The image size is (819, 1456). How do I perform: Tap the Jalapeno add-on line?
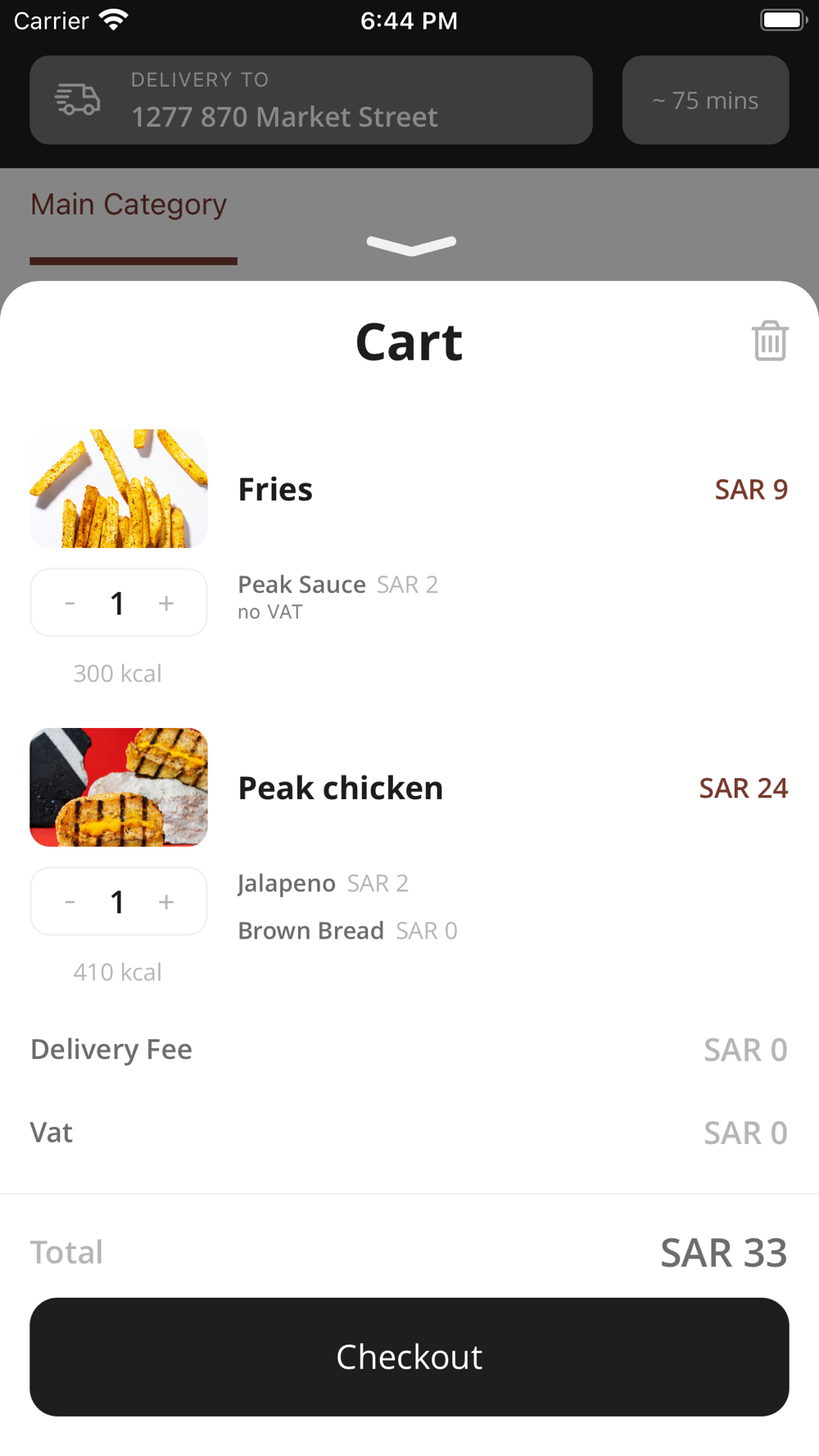pos(324,884)
